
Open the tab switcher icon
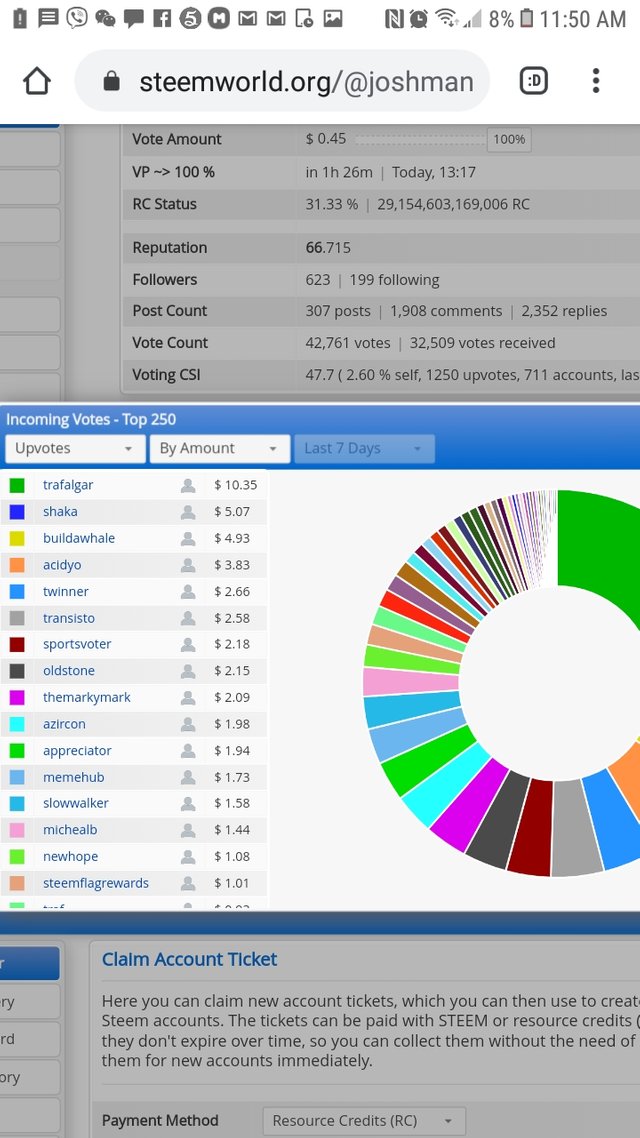point(534,81)
